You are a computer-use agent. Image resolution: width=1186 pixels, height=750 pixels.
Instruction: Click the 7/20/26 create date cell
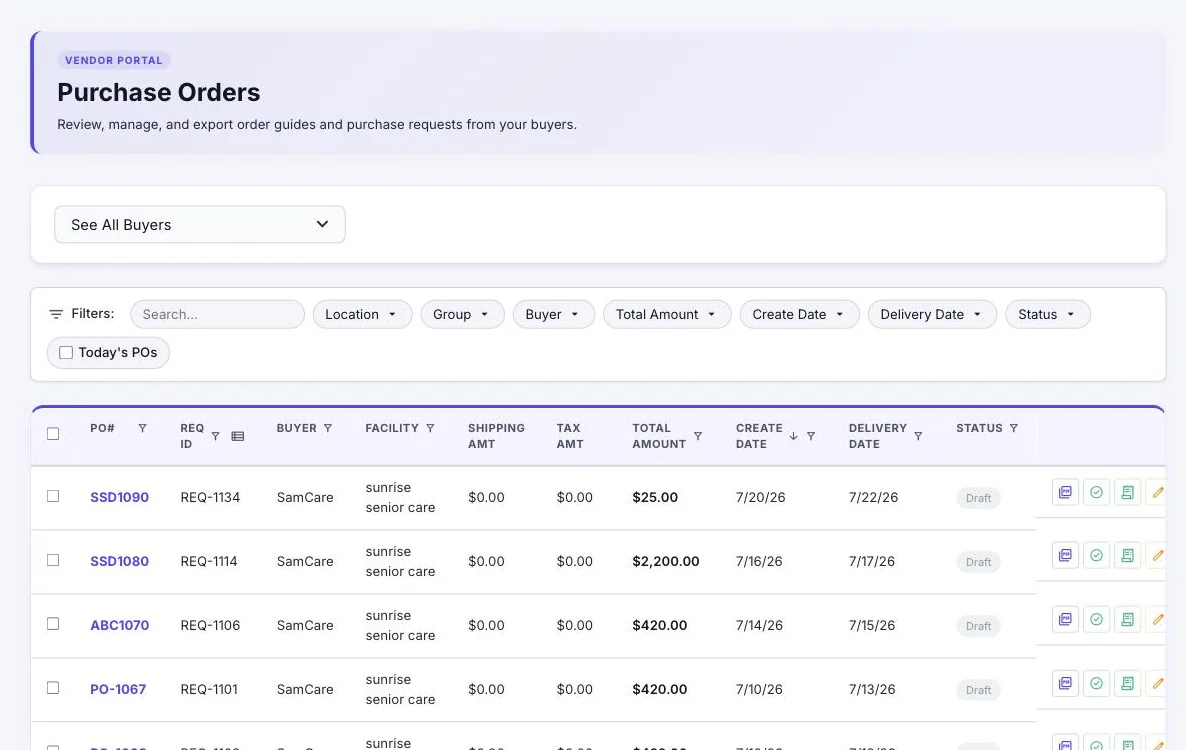click(x=760, y=497)
